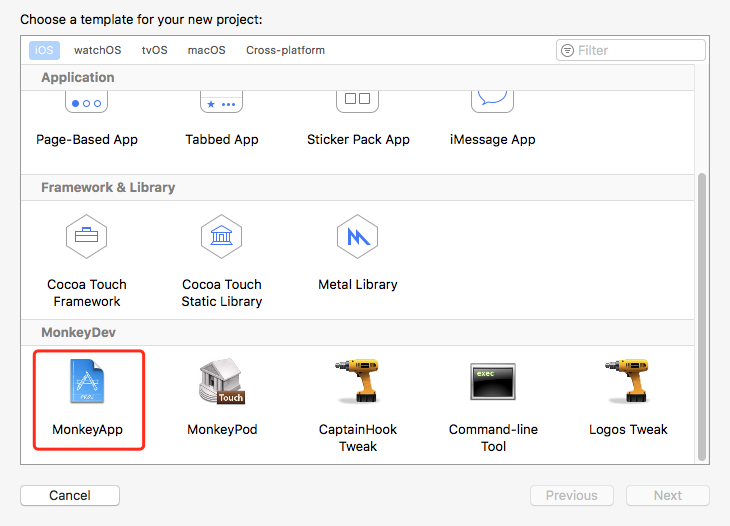Choose the Sticker Pack App template

[358, 120]
